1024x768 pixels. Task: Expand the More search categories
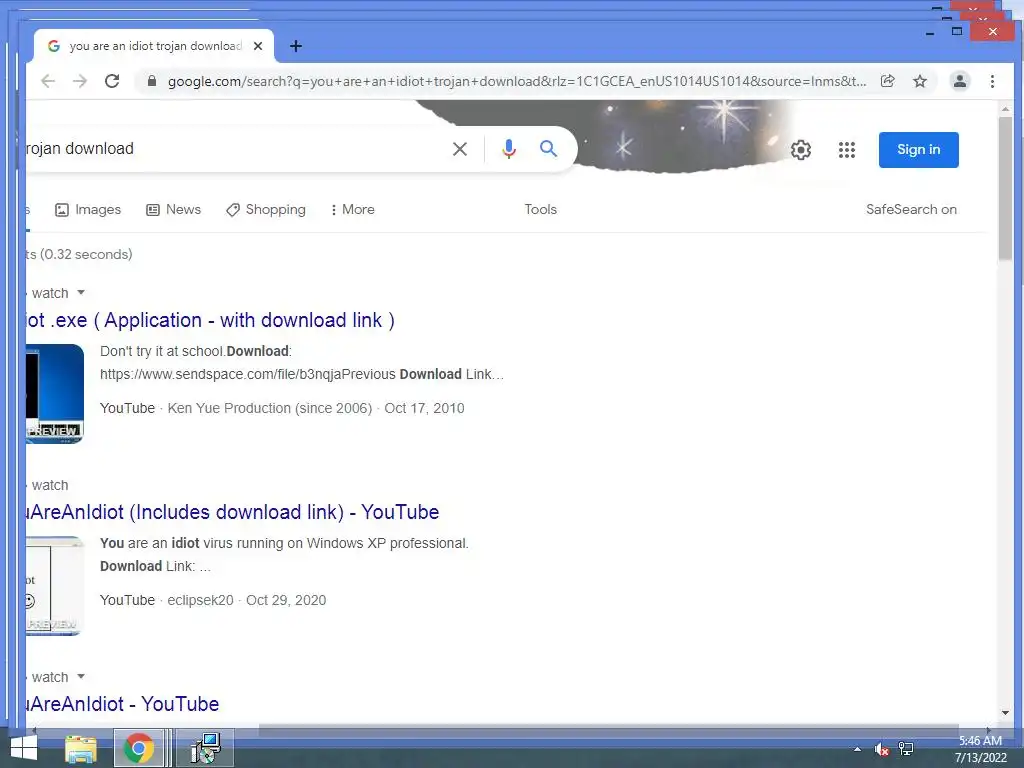click(353, 210)
